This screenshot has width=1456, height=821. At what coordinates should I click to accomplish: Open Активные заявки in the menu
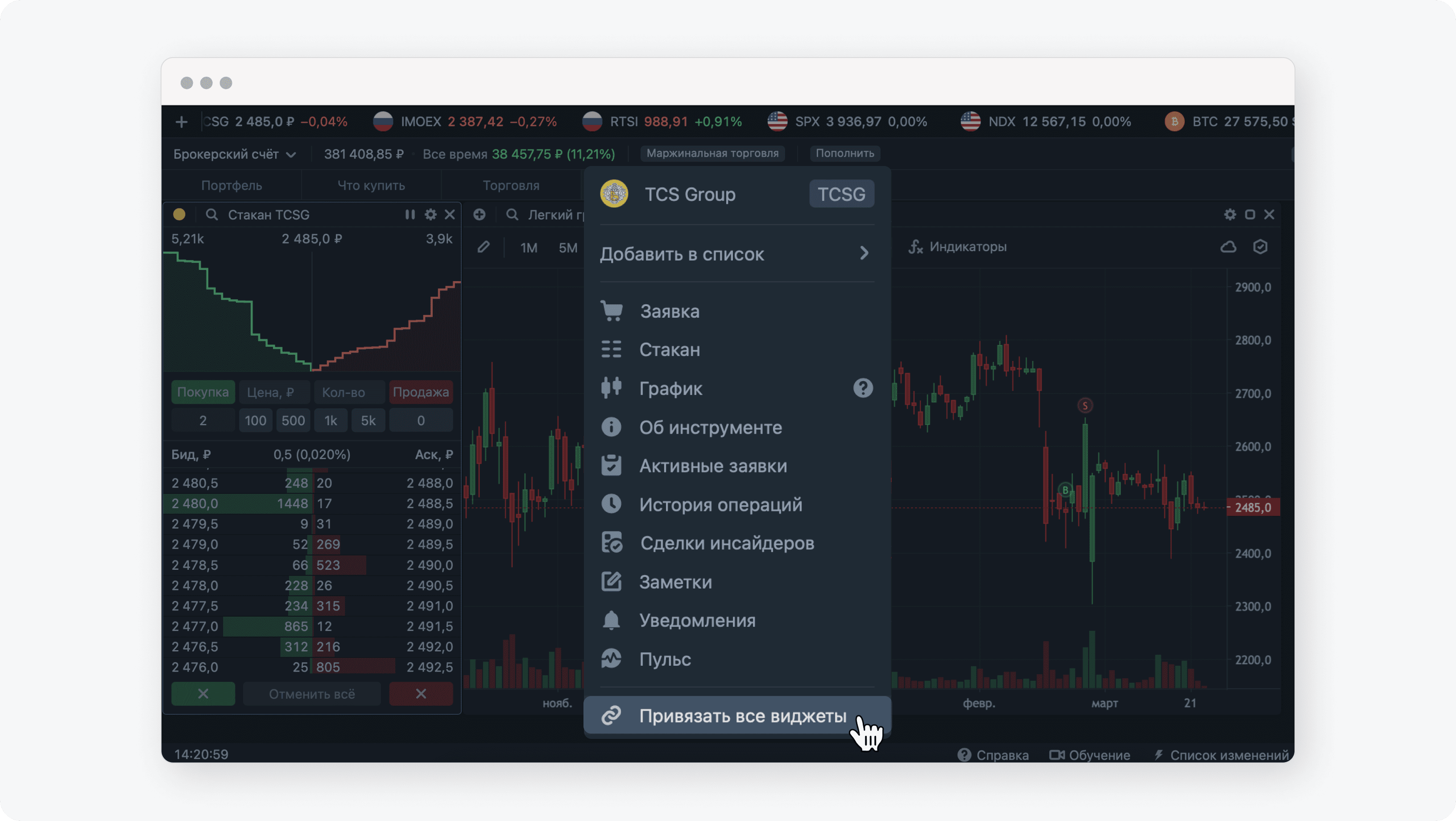point(737,466)
